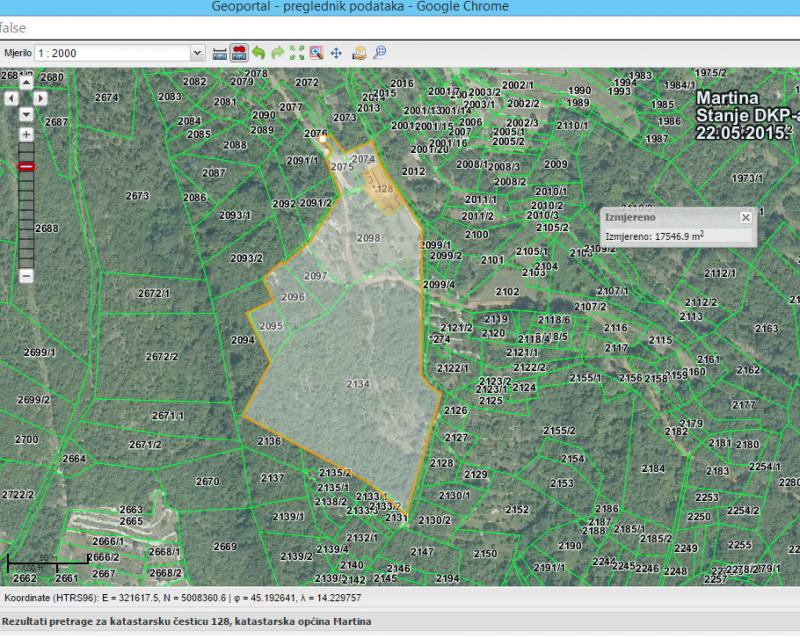Activate the pan move tool
This screenshot has width=800, height=639.
pyautogui.click(x=336, y=53)
